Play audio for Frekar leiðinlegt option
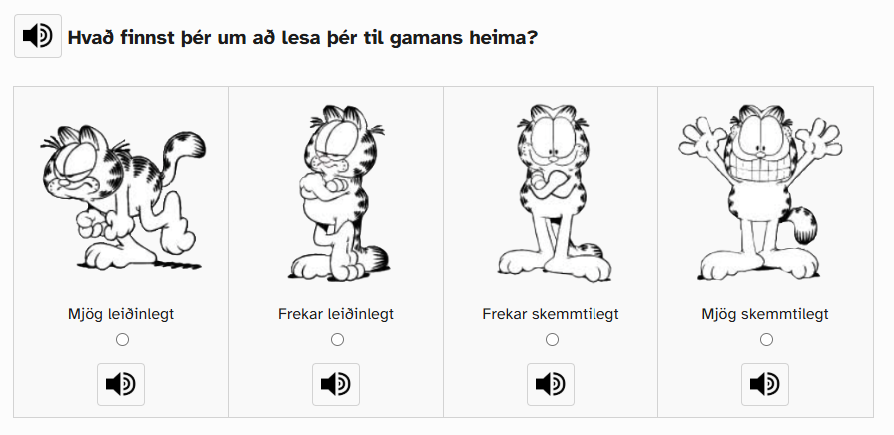Image resolution: width=894 pixels, height=435 pixels. pos(336,384)
